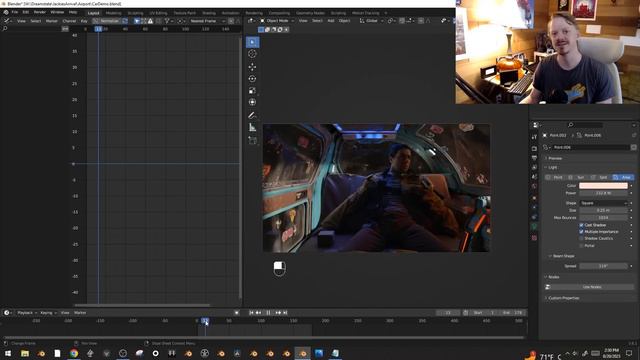Select the Measure tool
This screenshot has height=360, width=640.
pyautogui.click(x=252, y=127)
